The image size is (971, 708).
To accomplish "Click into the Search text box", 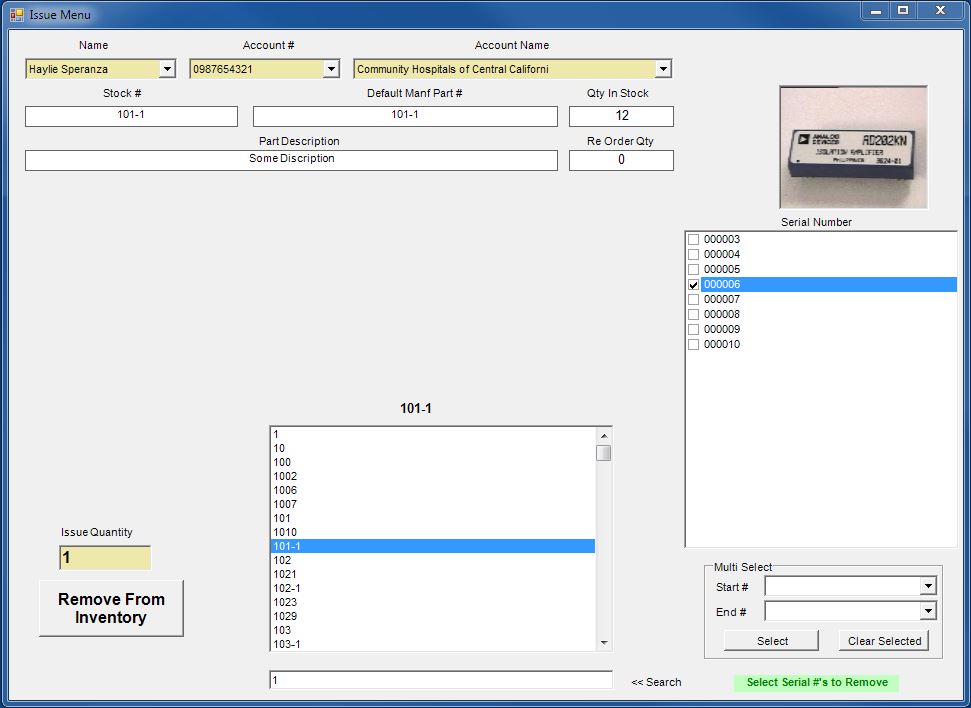I will tap(440, 680).
